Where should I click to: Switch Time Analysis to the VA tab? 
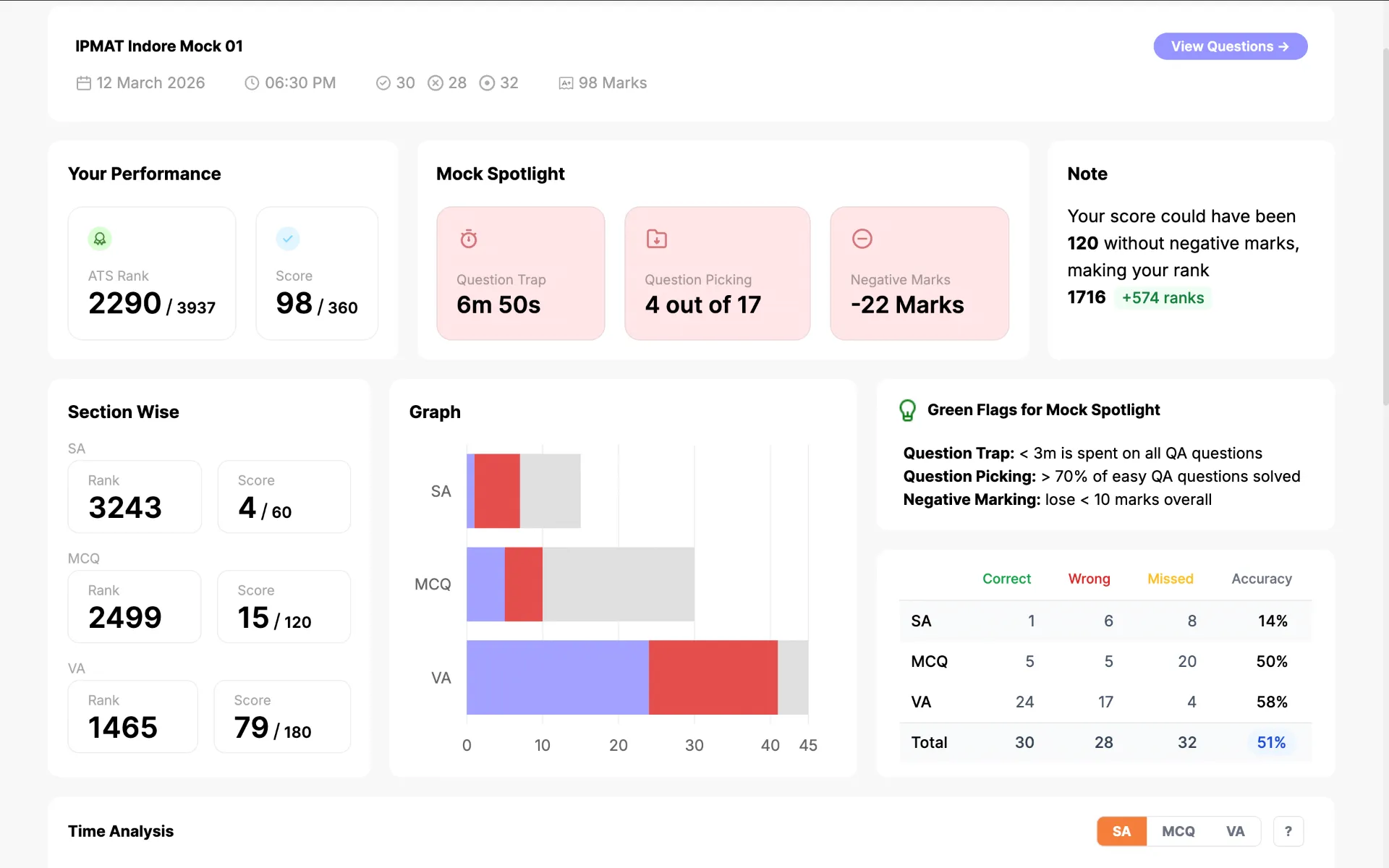(1236, 831)
